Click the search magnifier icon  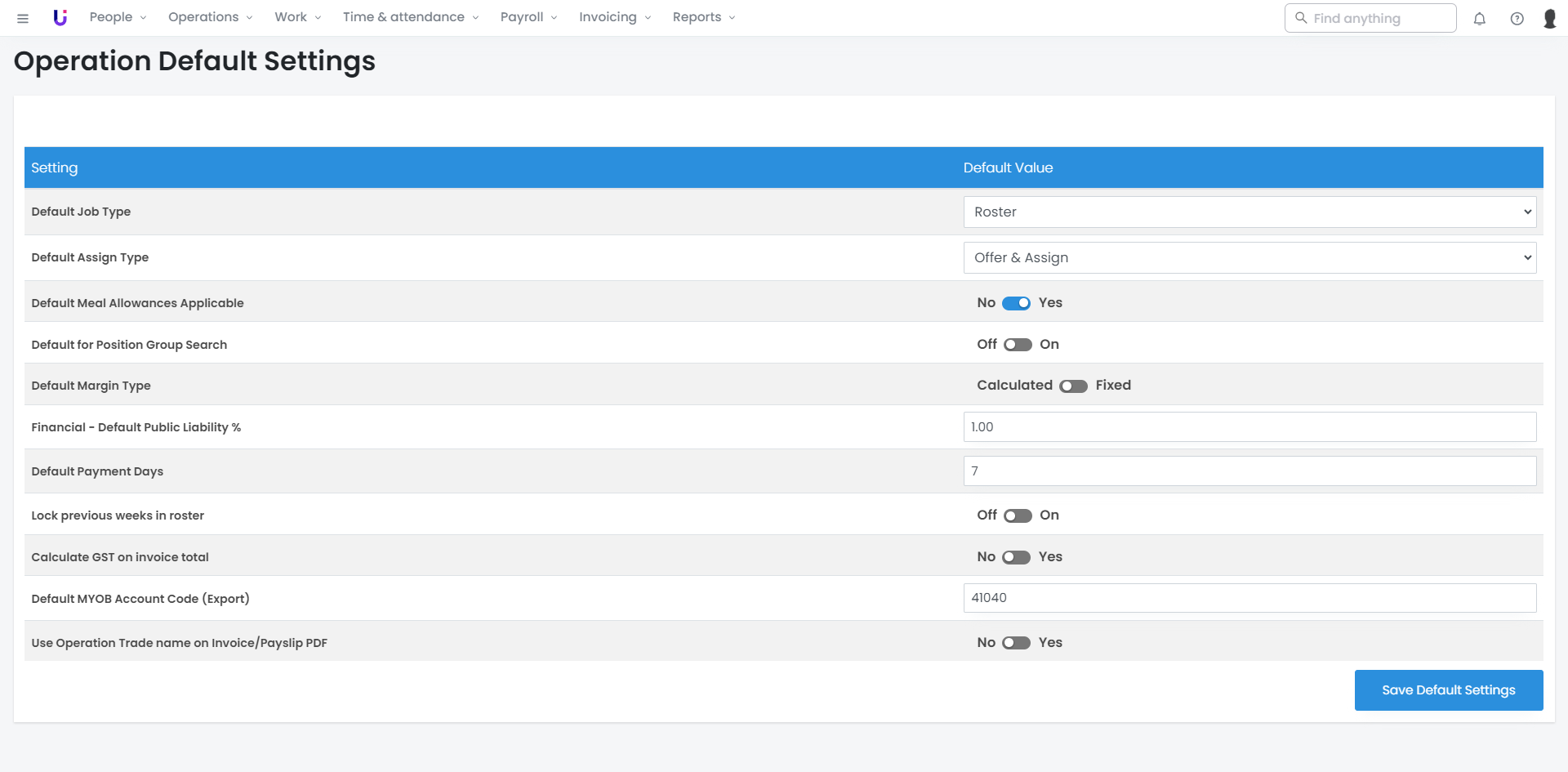1301,18
